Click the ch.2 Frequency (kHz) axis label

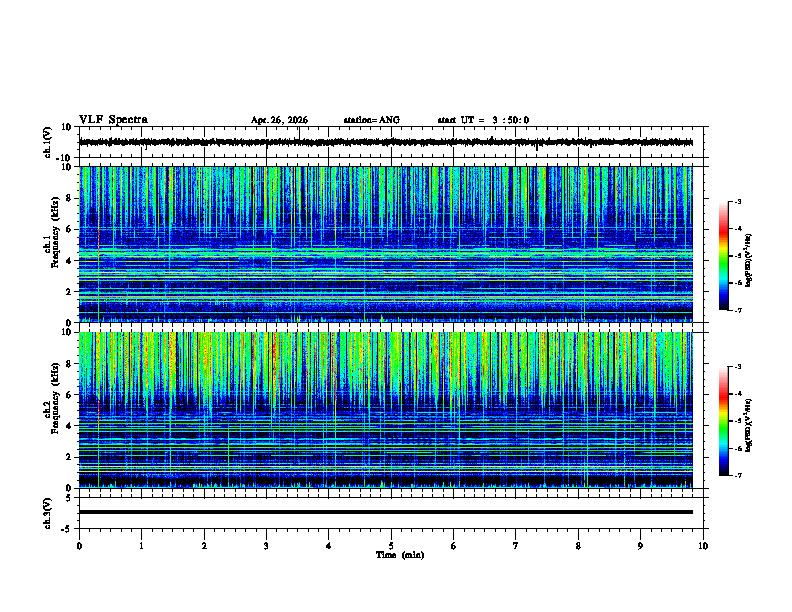[51, 410]
